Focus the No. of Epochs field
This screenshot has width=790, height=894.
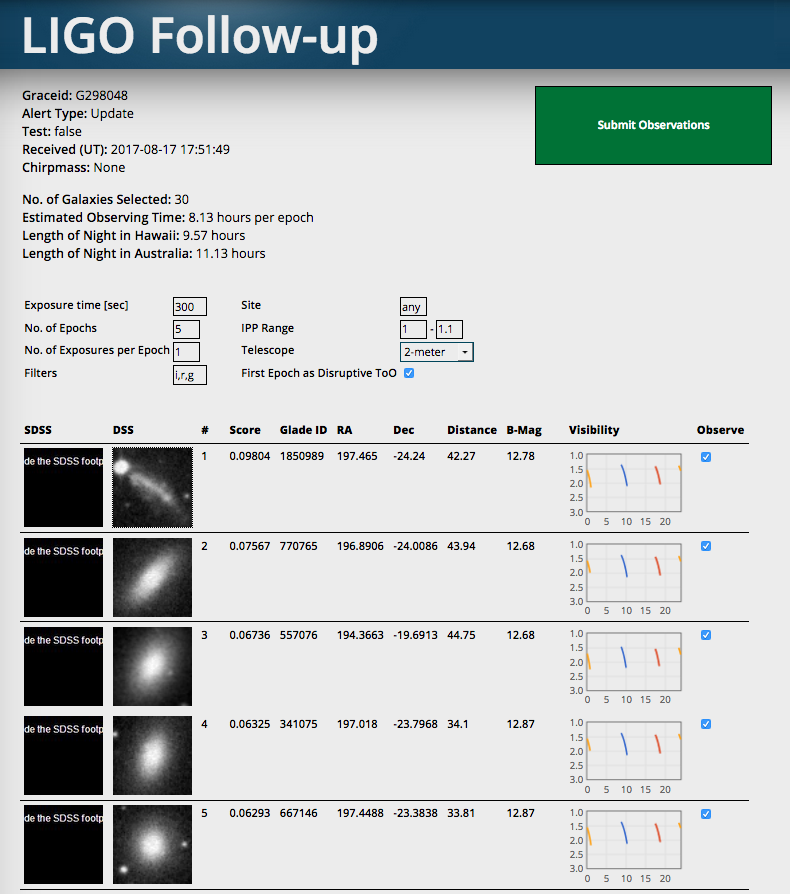186,329
